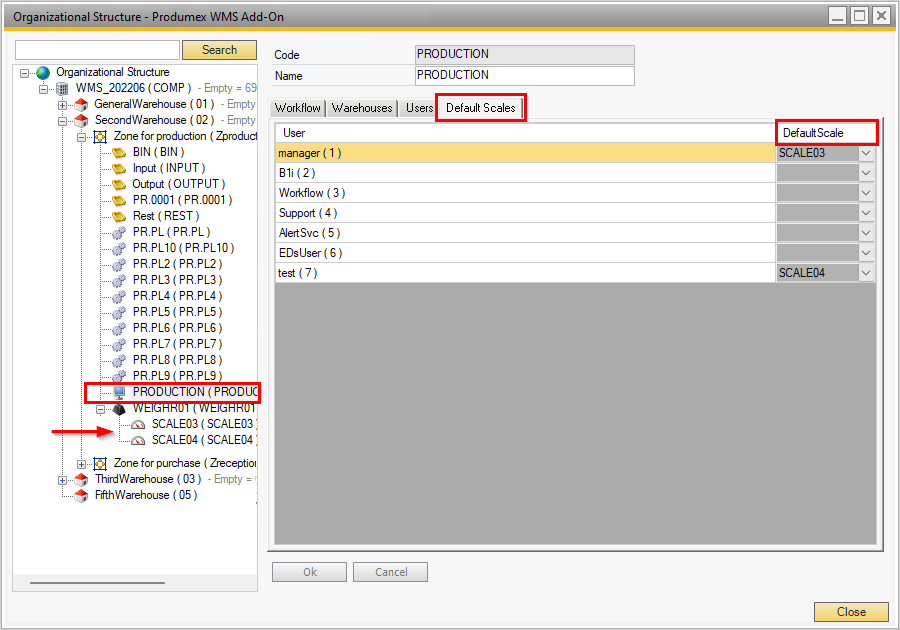The height and width of the screenshot is (630, 900).
Task: Click the Zone for production icon
Action: pyautogui.click(x=100, y=136)
